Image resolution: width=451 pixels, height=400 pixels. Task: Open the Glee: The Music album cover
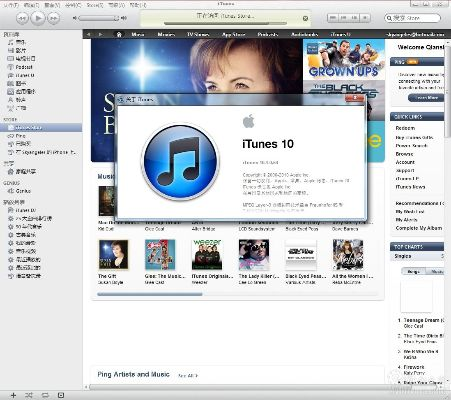(160, 254)
